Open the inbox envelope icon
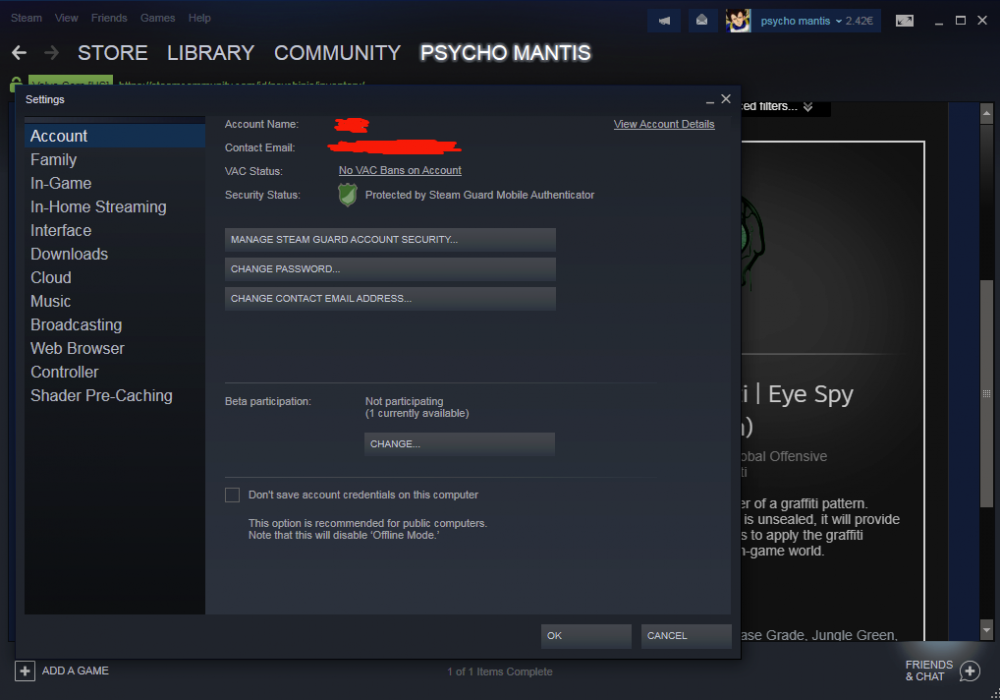Image resolution: width=1000 pixels, height=700 pixels. pos(702,20)
